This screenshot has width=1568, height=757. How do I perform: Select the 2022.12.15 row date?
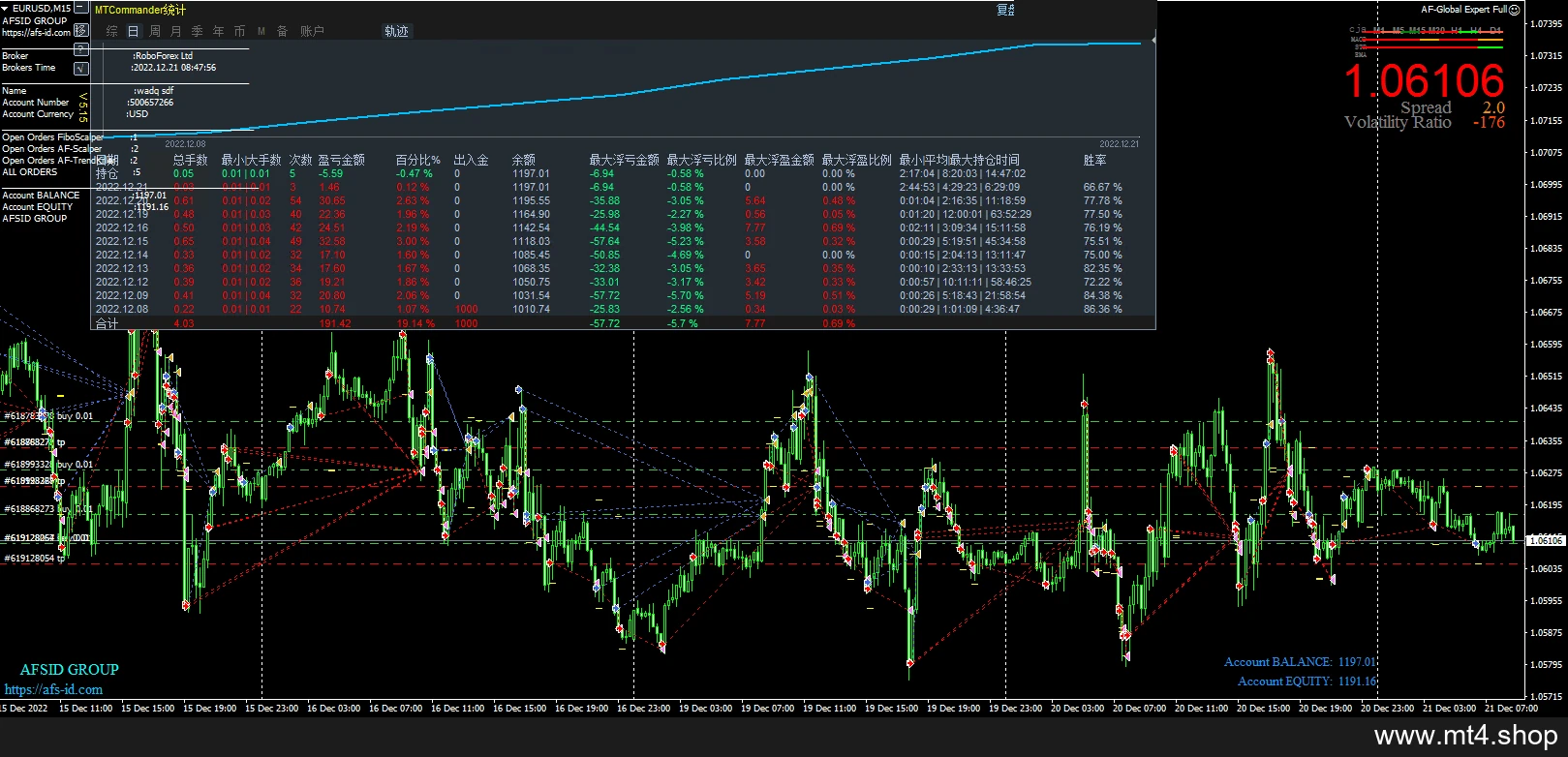pos(122,242)
